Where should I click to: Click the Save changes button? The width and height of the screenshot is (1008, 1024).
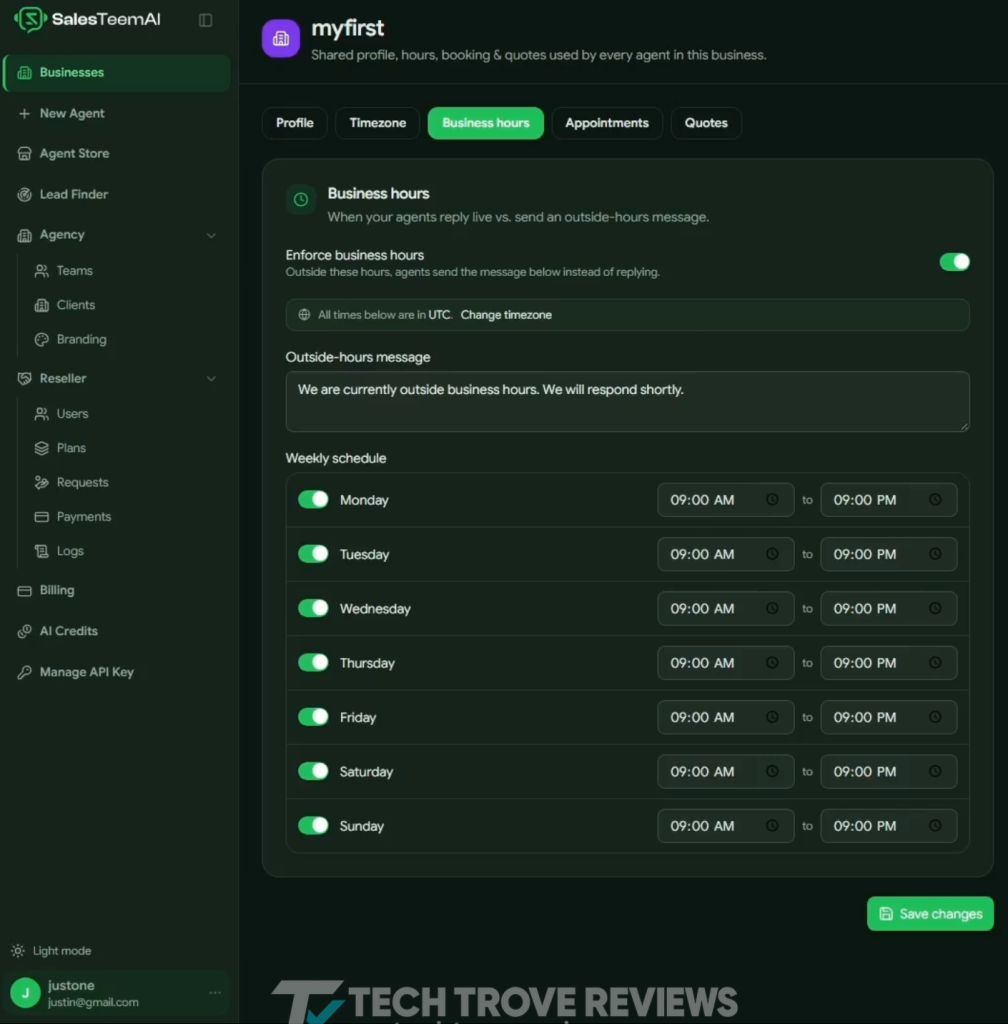click(930, 914)
